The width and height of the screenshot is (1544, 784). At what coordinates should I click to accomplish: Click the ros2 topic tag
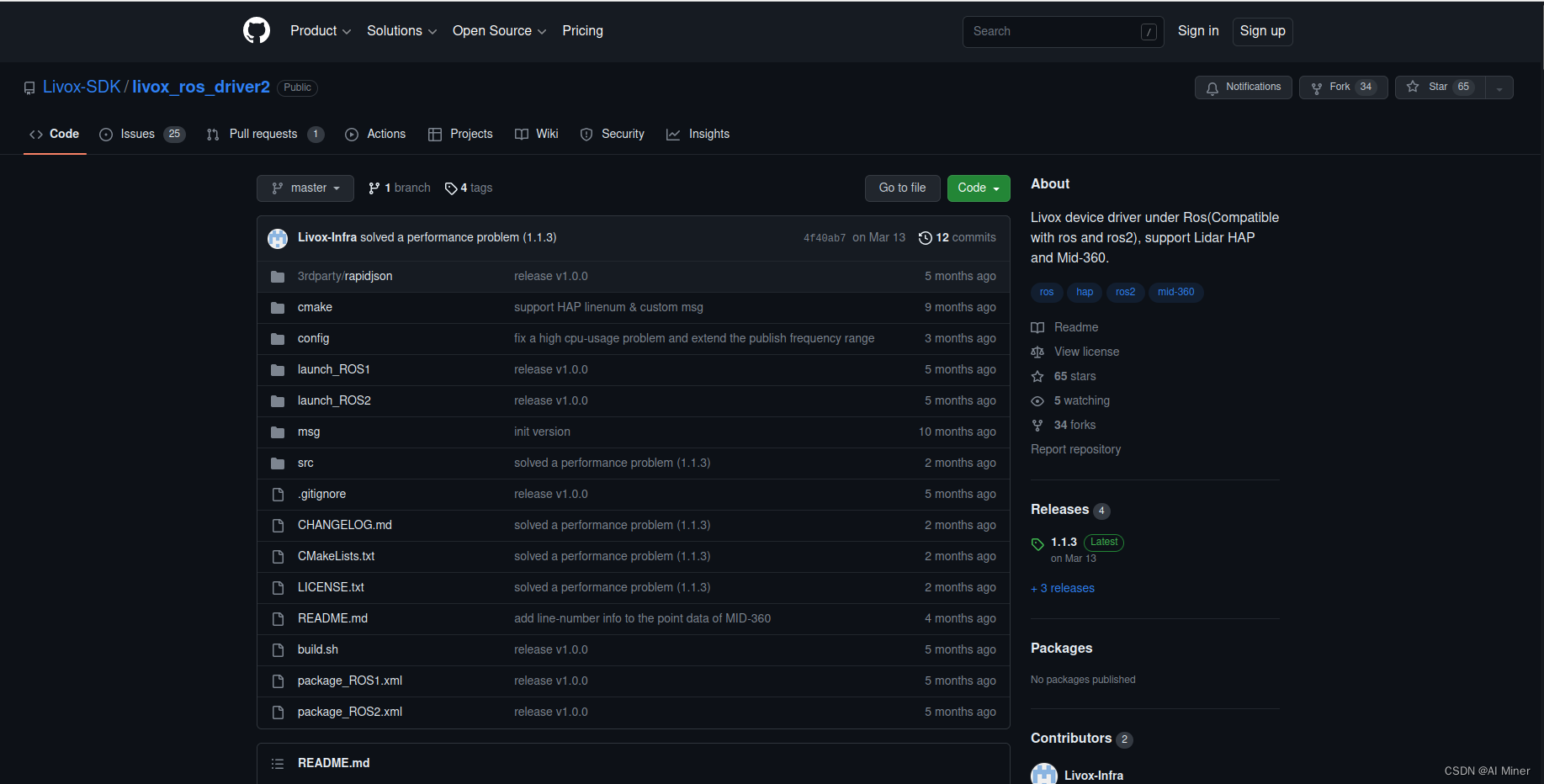tap(1125, 293)
